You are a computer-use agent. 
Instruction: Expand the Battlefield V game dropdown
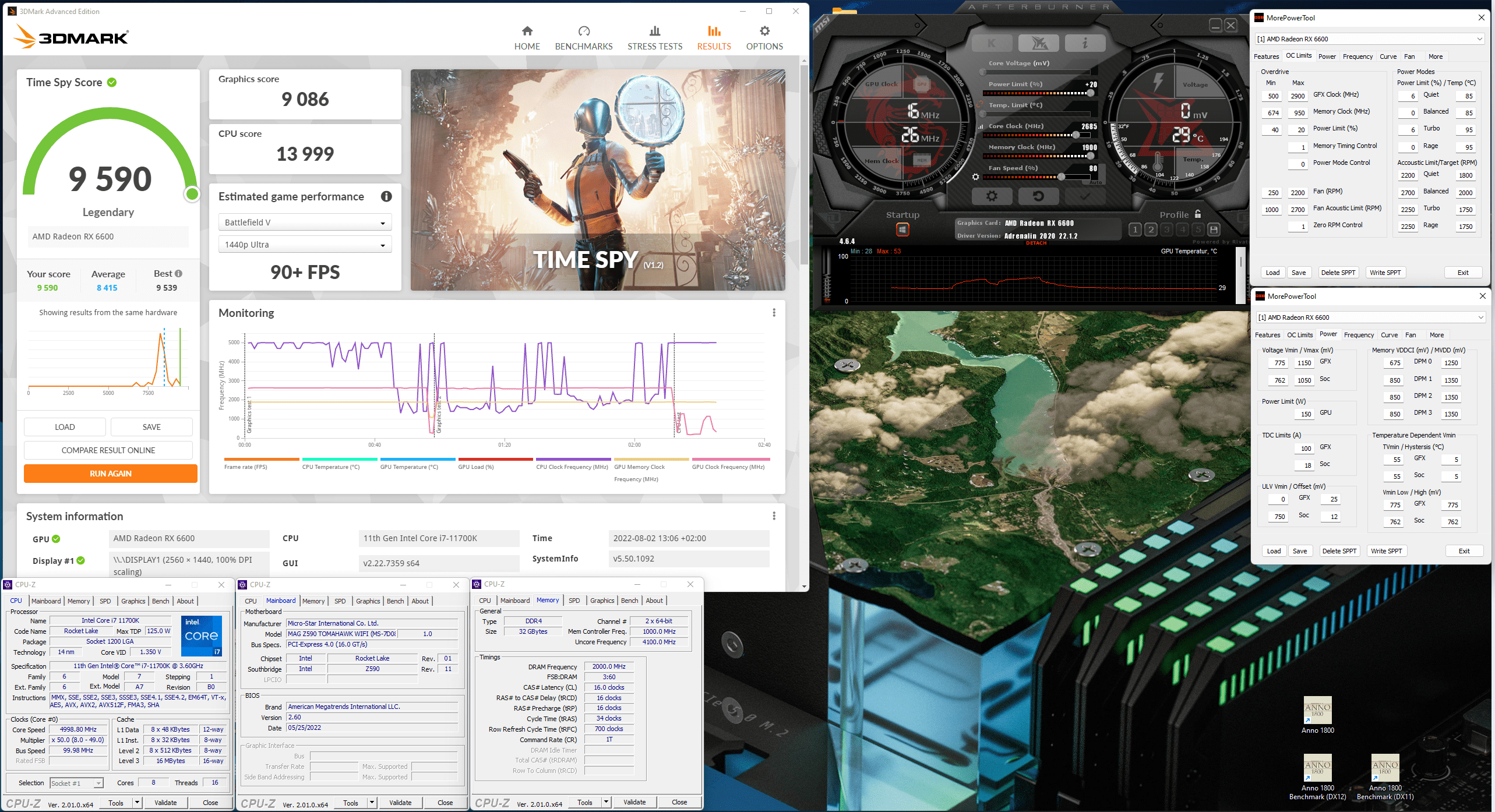point(305,223)
